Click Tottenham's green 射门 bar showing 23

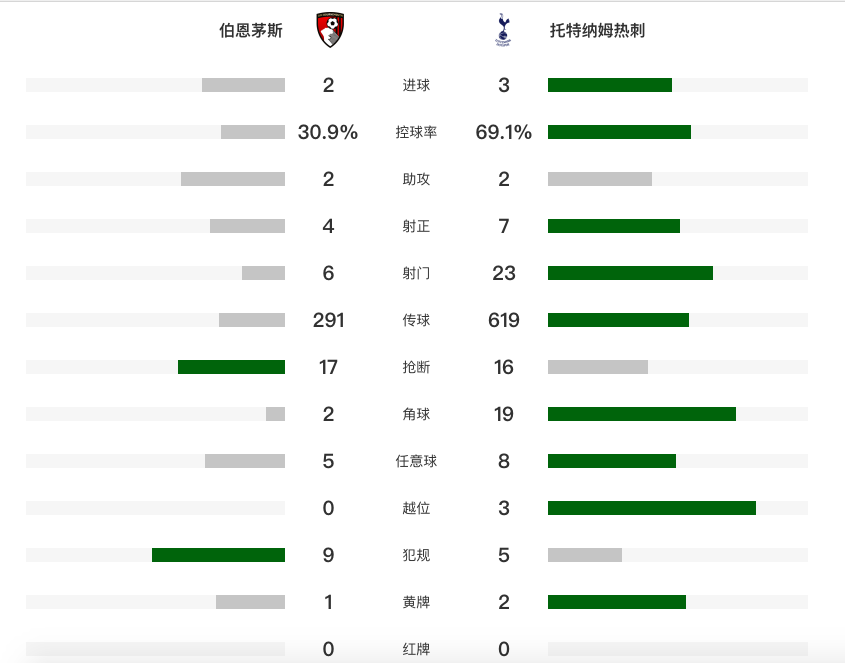[631, 273]
